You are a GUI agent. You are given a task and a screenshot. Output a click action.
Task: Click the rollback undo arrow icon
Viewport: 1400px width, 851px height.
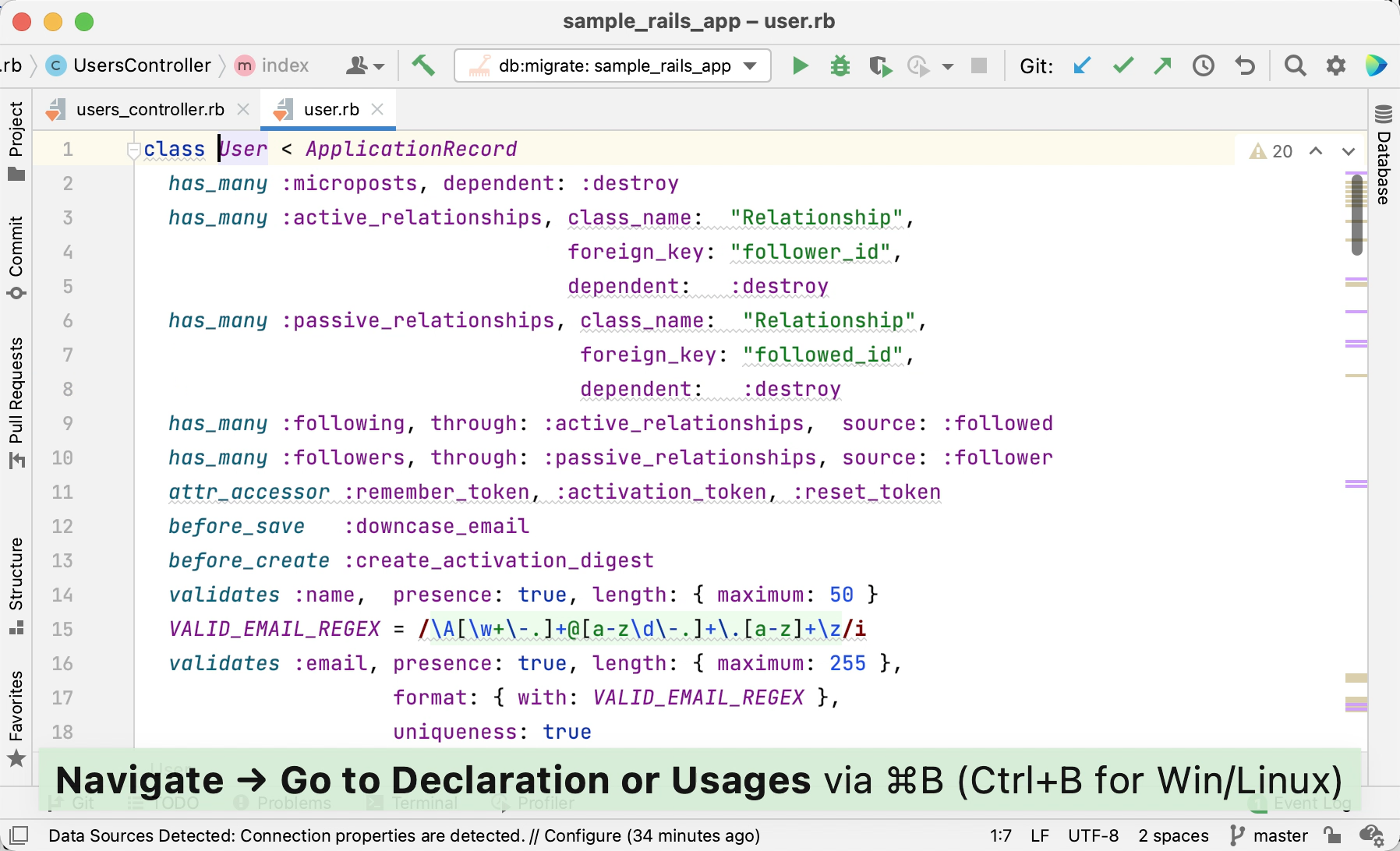[1245, 66]
